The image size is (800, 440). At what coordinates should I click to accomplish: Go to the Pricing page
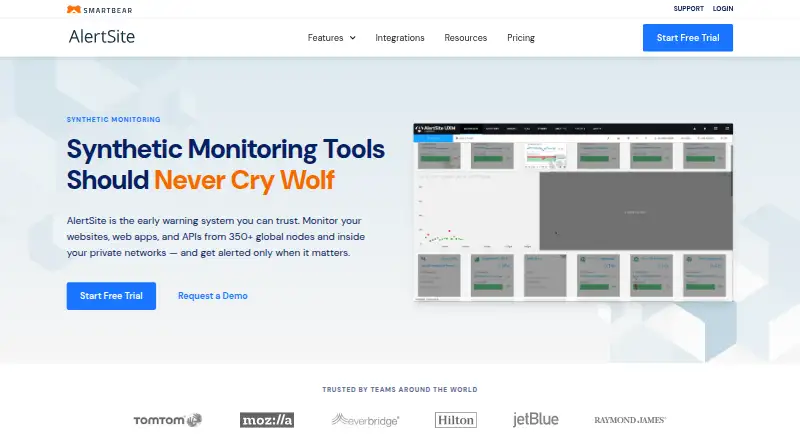tap(521, 38)
